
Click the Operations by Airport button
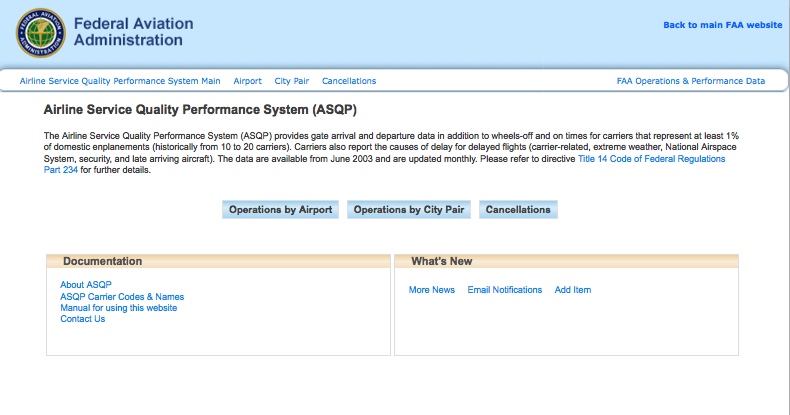[281, 210]
